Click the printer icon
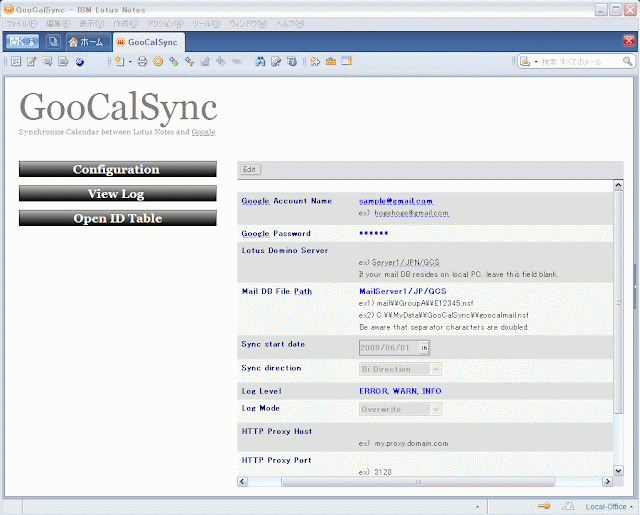This screenshot has height=515, width=640. (142, 62)
